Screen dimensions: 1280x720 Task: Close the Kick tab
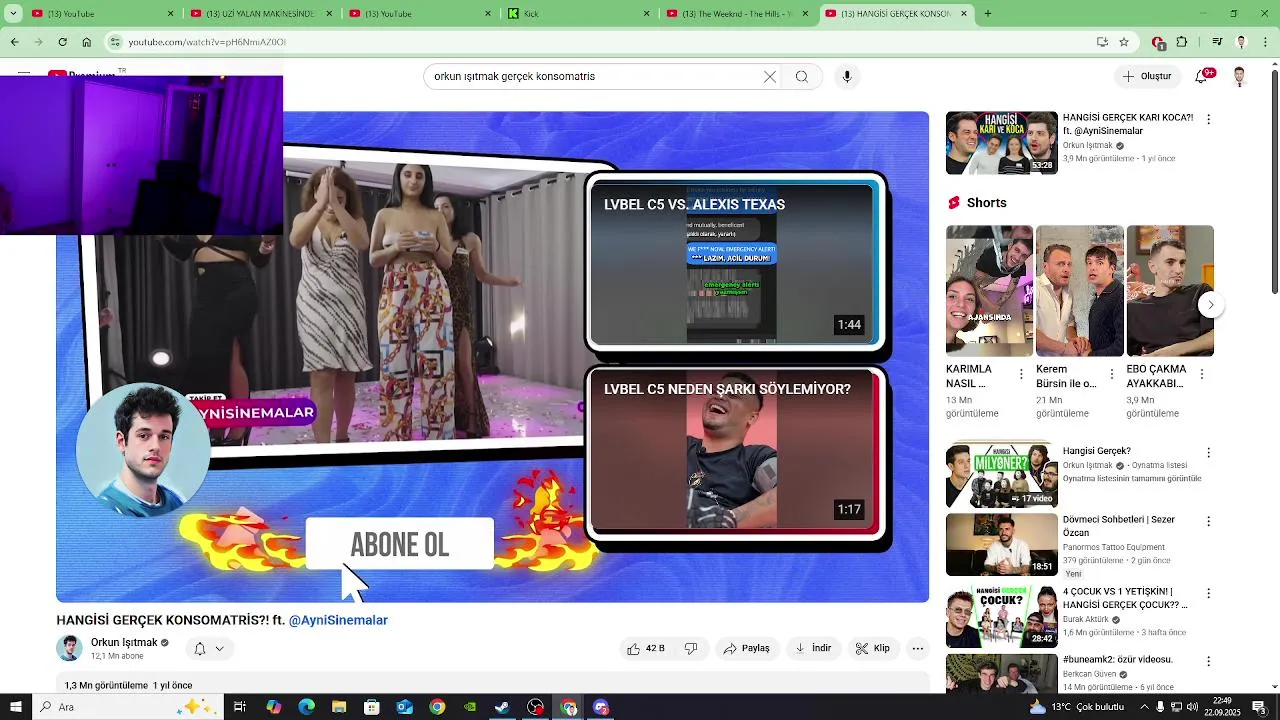647,14
